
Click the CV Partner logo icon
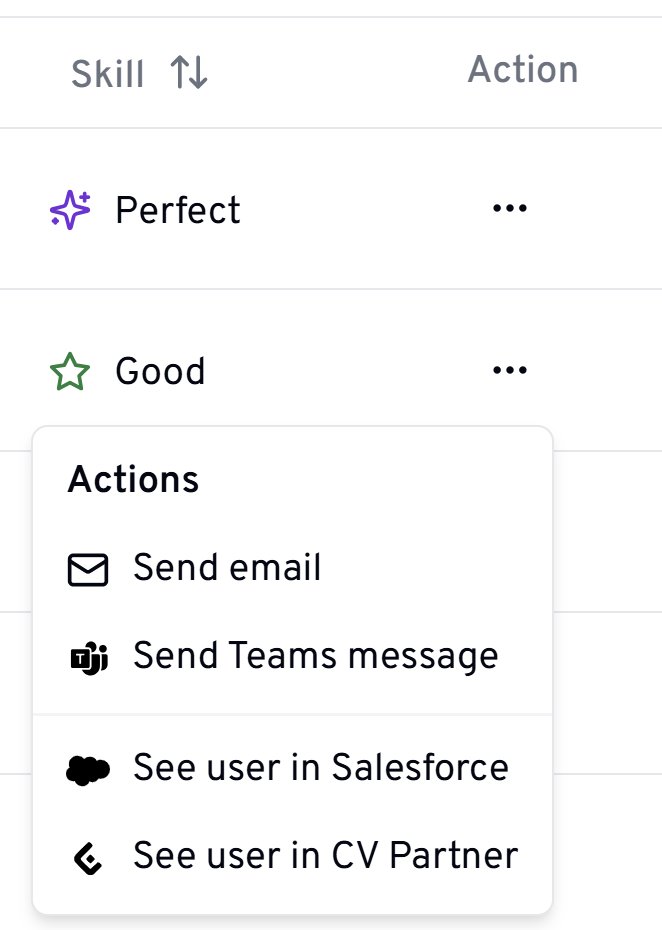[x=88, y=857]
